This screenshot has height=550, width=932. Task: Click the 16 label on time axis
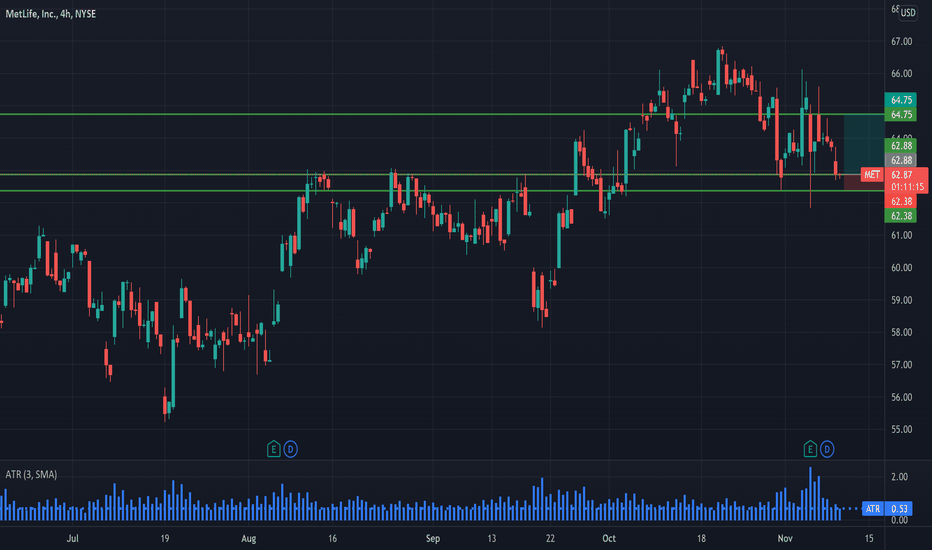[332, 538]
